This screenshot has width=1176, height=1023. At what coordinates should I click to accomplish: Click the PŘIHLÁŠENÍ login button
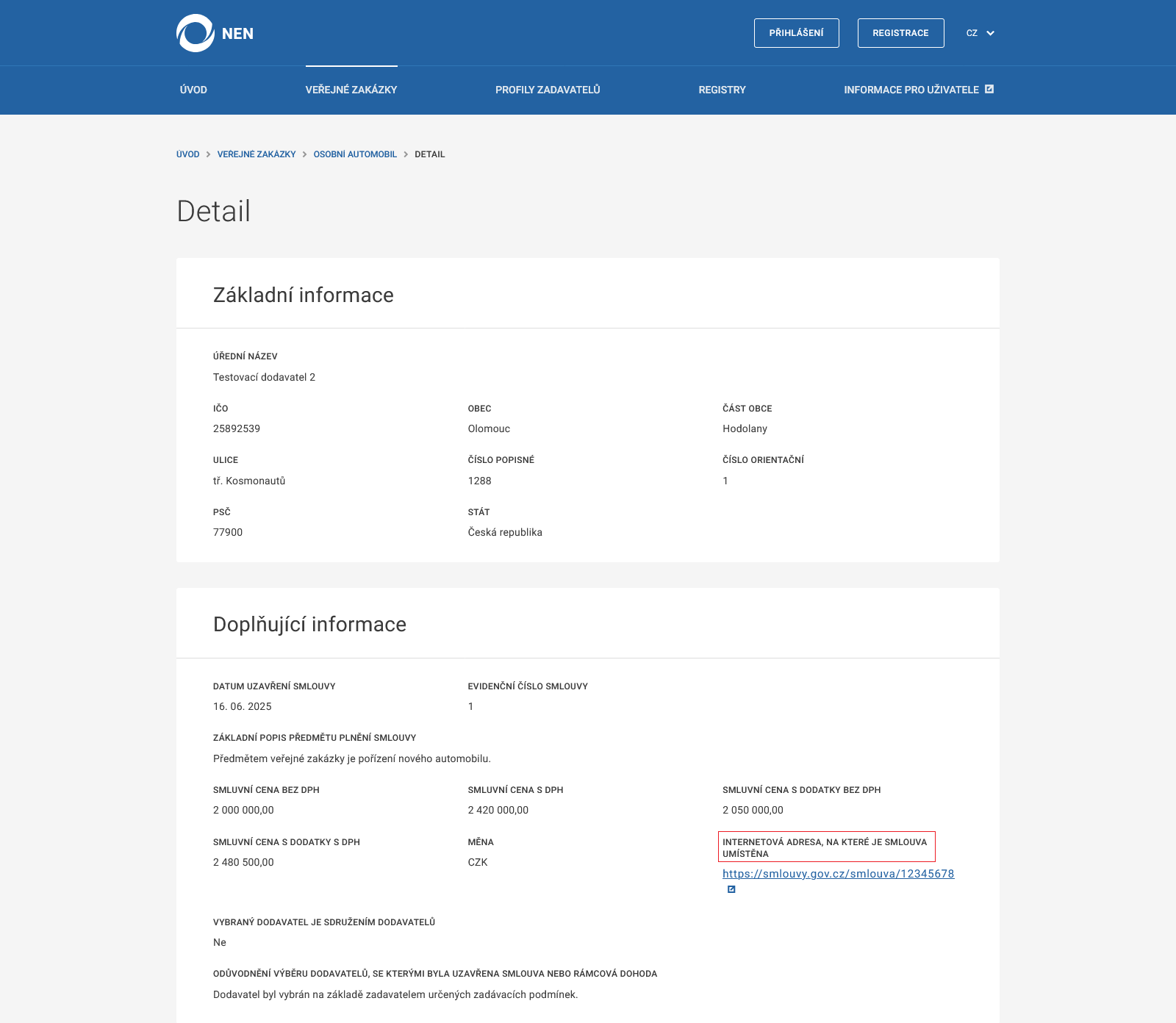796,33
